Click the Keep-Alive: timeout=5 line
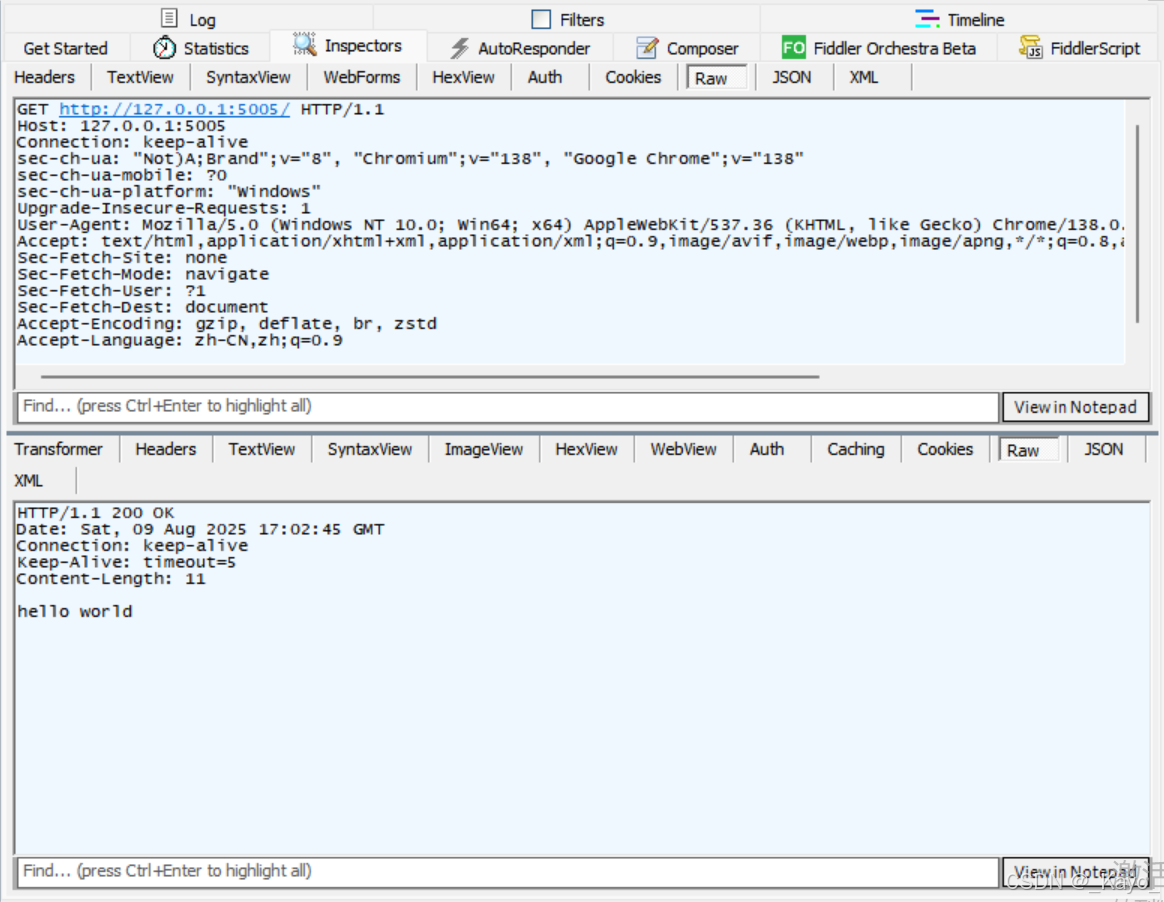Image resolution: width=1164 pixels, height=902 pixels. point(126,563)
